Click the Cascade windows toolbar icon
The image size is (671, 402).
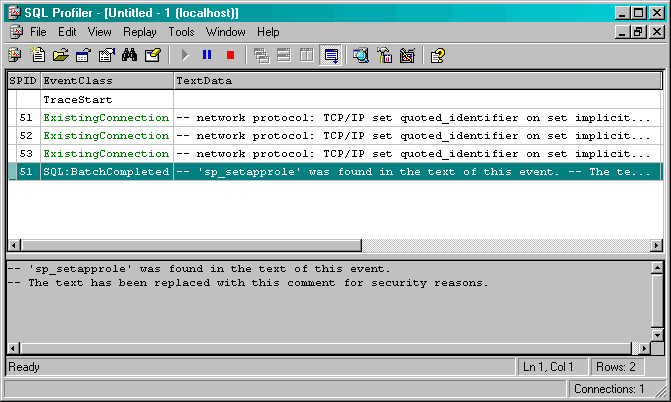pyautogui.click(x=261, y=55)
